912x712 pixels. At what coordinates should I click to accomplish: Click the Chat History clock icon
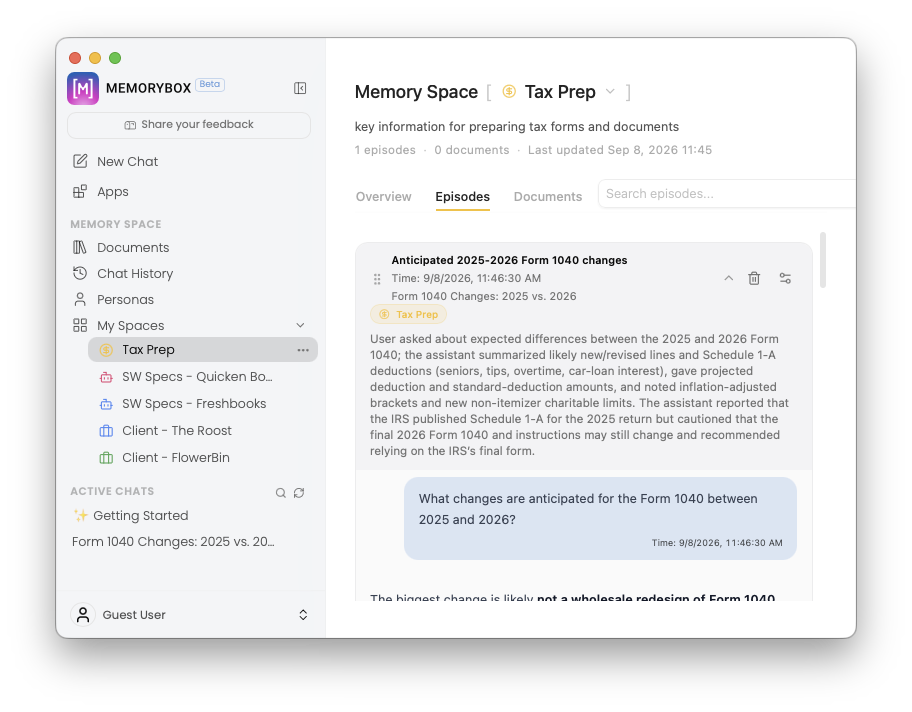click(x=80, y=273)
